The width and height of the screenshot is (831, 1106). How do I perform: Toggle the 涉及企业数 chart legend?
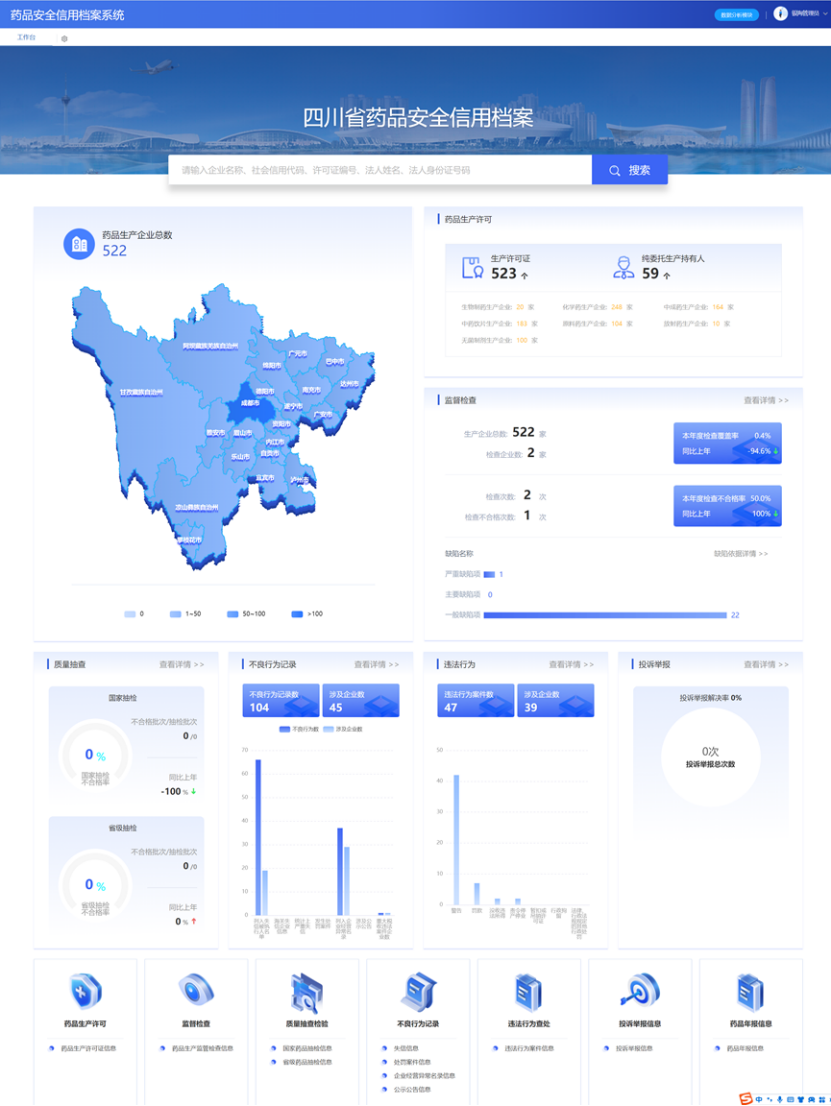(343, 729)
